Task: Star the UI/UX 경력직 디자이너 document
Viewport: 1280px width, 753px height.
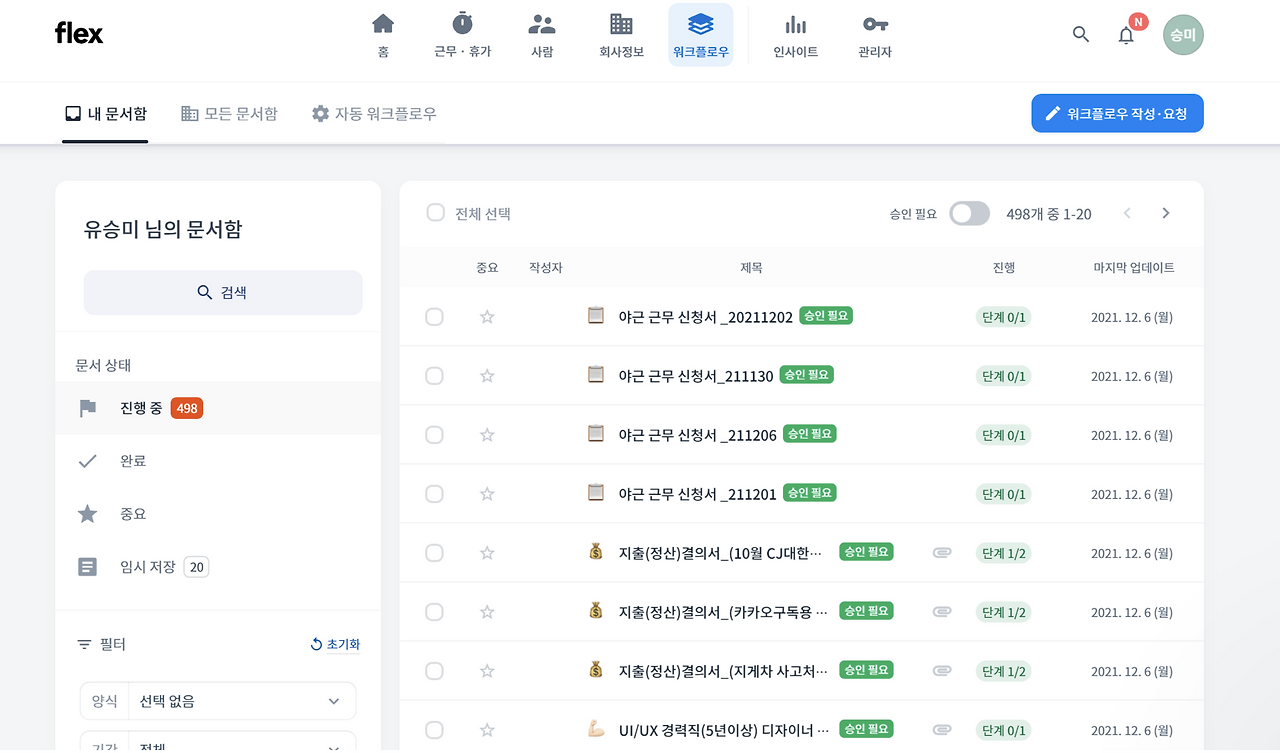Action: pyautogui.click(x=487, y=730)
